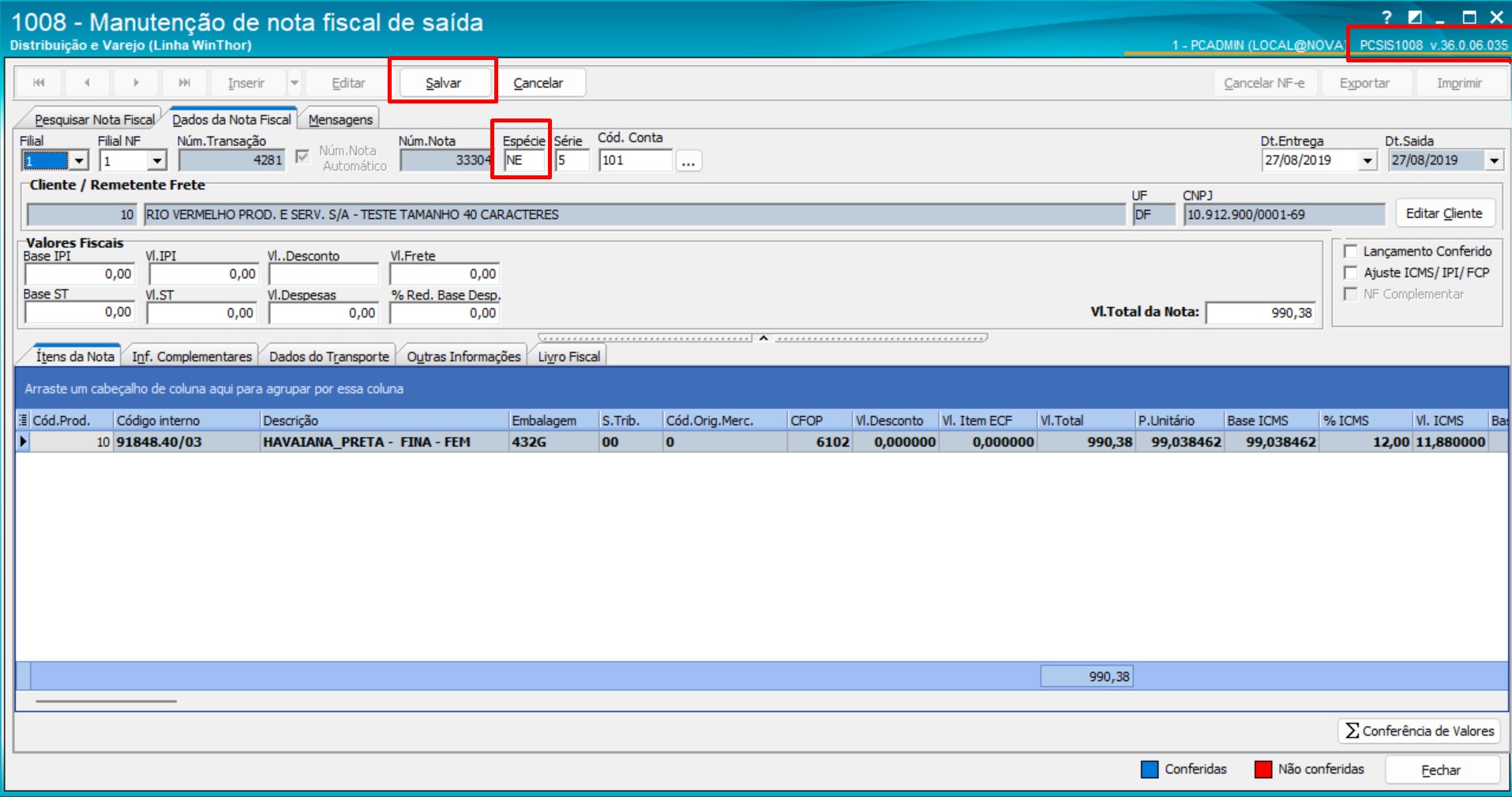Open the Inf. Complementares tab
This screenshot has width=1512, height=797.
192,357
